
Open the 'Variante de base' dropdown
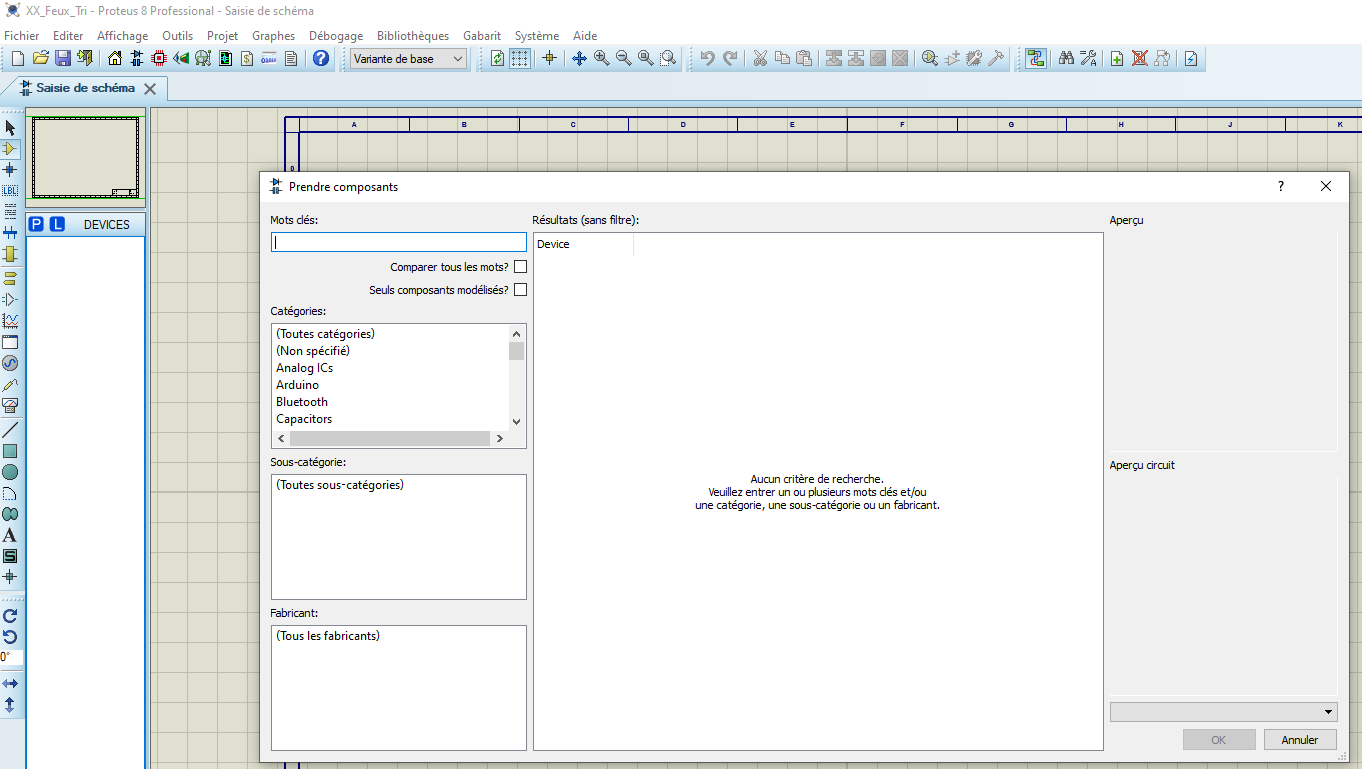point(408,59)
